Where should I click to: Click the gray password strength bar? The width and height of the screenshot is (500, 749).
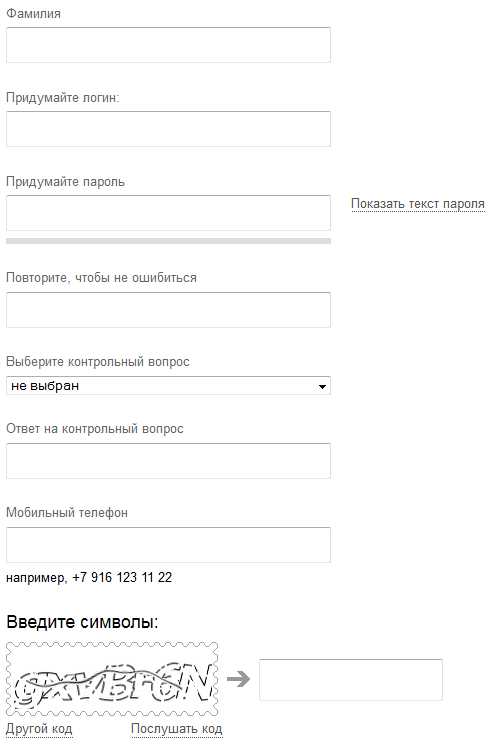pos(168,241)
